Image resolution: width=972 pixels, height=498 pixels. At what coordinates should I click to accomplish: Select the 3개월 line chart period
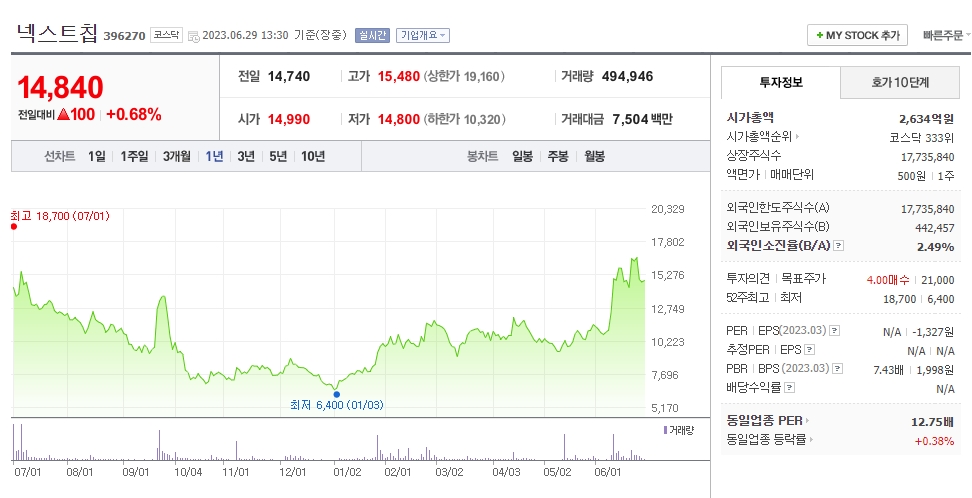(177, 156)
